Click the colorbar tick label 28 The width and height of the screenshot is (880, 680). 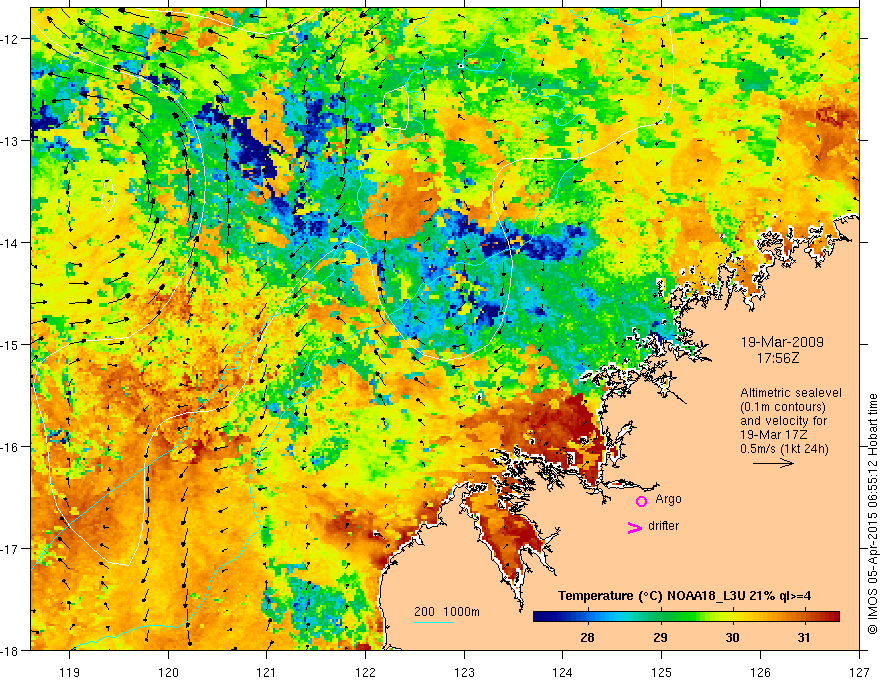[x=587, y=637]
